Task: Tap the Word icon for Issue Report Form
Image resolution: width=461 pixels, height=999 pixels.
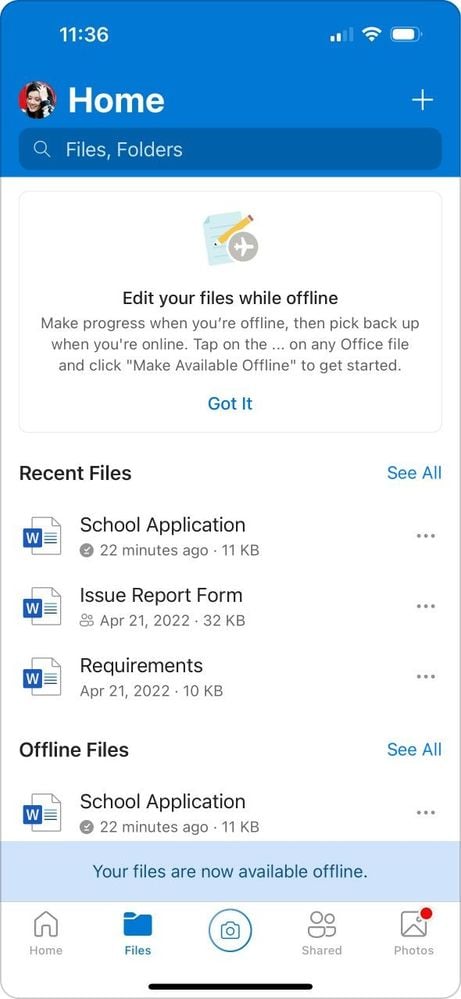Action: coord(42,607)
